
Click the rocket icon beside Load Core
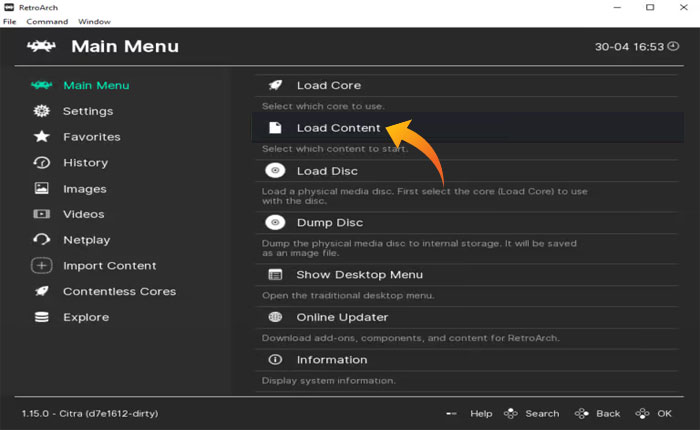[x=275, y=85]
